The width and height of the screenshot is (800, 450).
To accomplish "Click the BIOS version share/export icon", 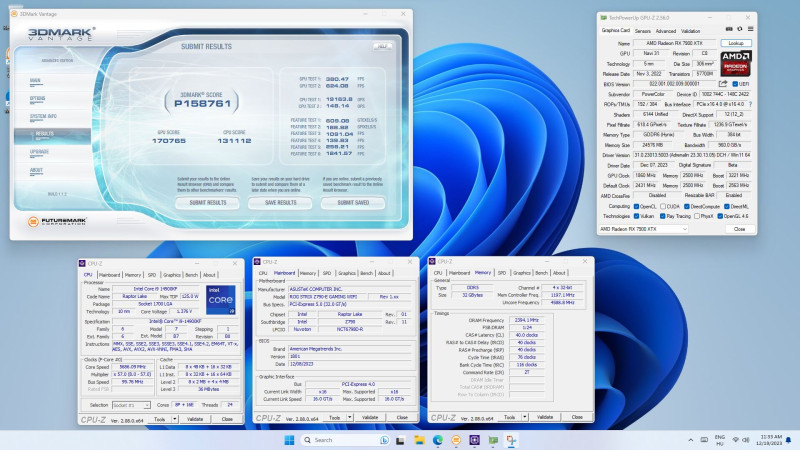I will point(723,84).
